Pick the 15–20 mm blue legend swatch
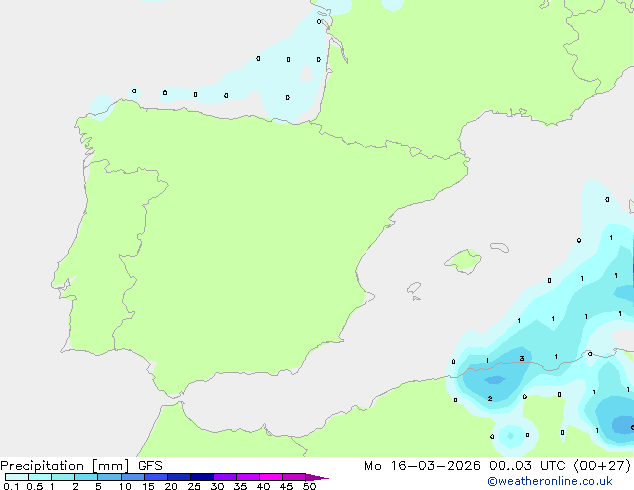634x490 pixels. tap(156, 477)
